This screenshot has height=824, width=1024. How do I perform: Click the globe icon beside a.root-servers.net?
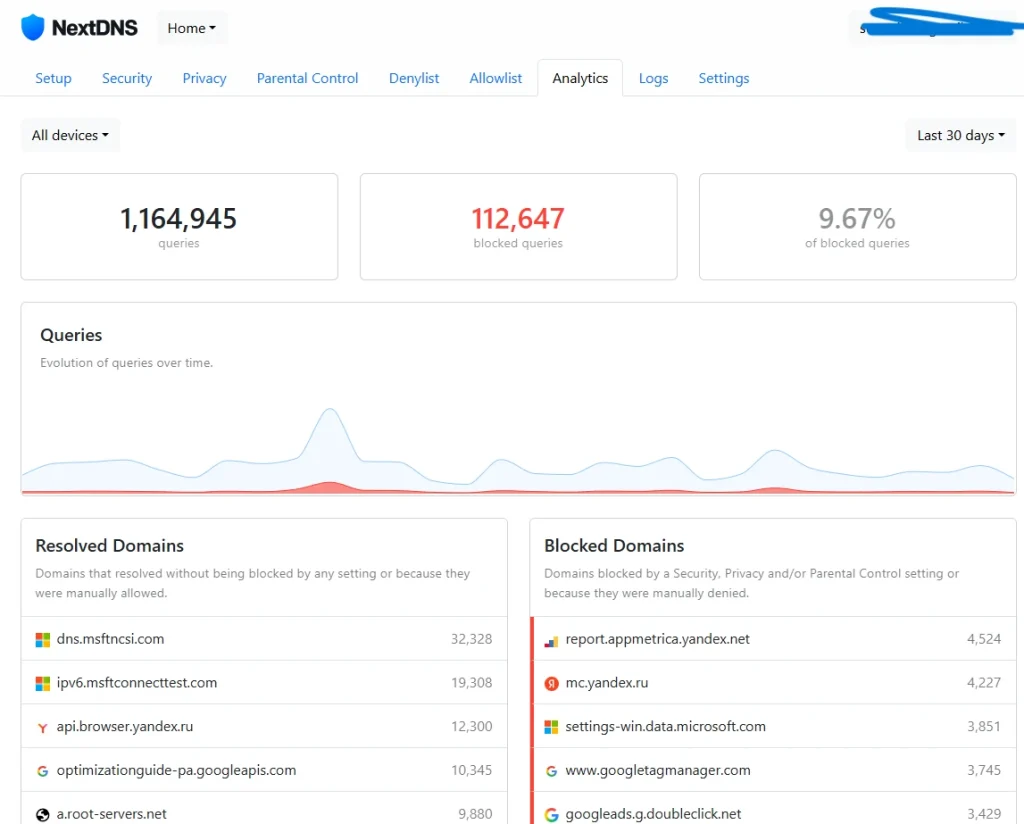43,813
